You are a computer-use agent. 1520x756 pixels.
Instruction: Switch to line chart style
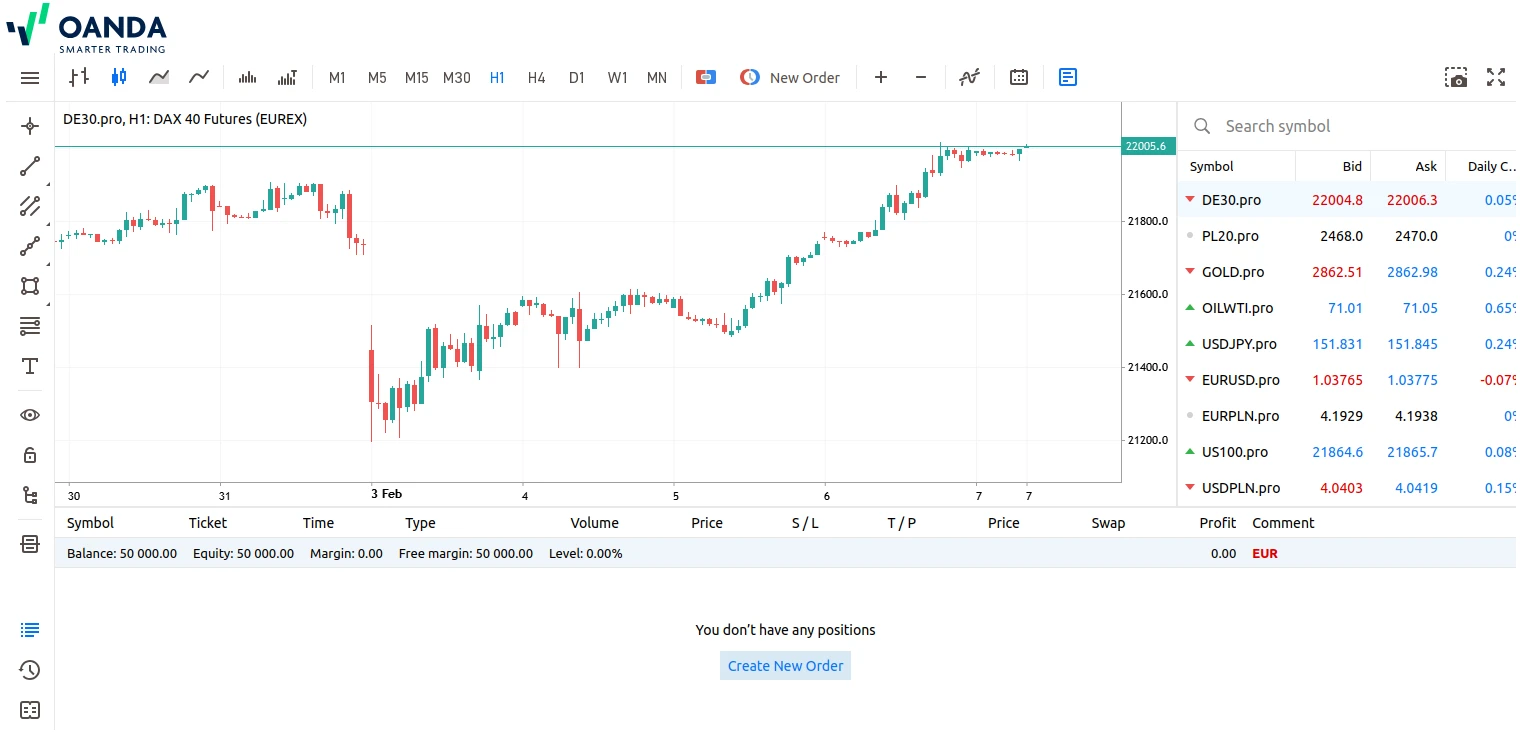pos(199,77)
